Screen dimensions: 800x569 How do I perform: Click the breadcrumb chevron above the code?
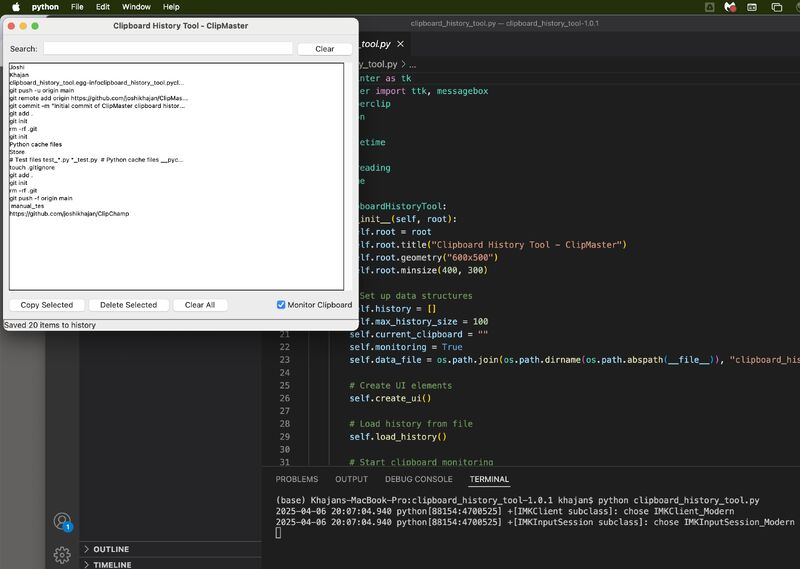point(401,64)
